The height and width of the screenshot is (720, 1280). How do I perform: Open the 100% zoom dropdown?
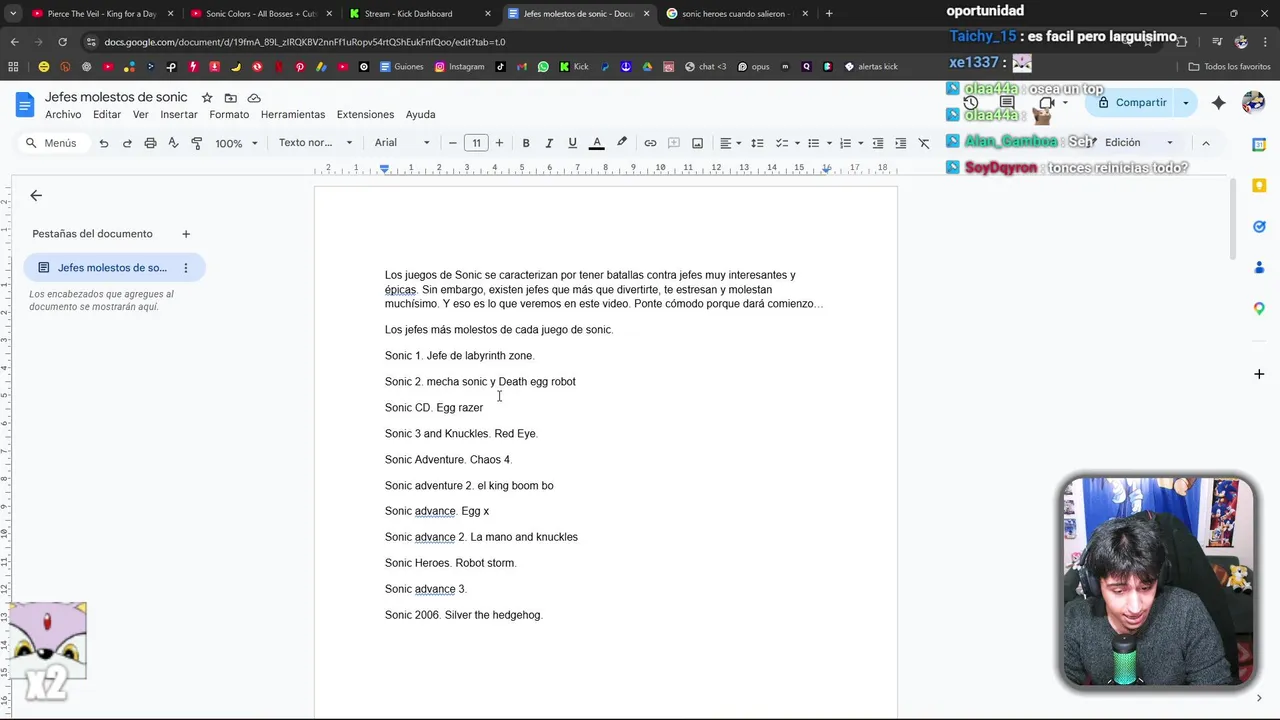click(236, 143)
